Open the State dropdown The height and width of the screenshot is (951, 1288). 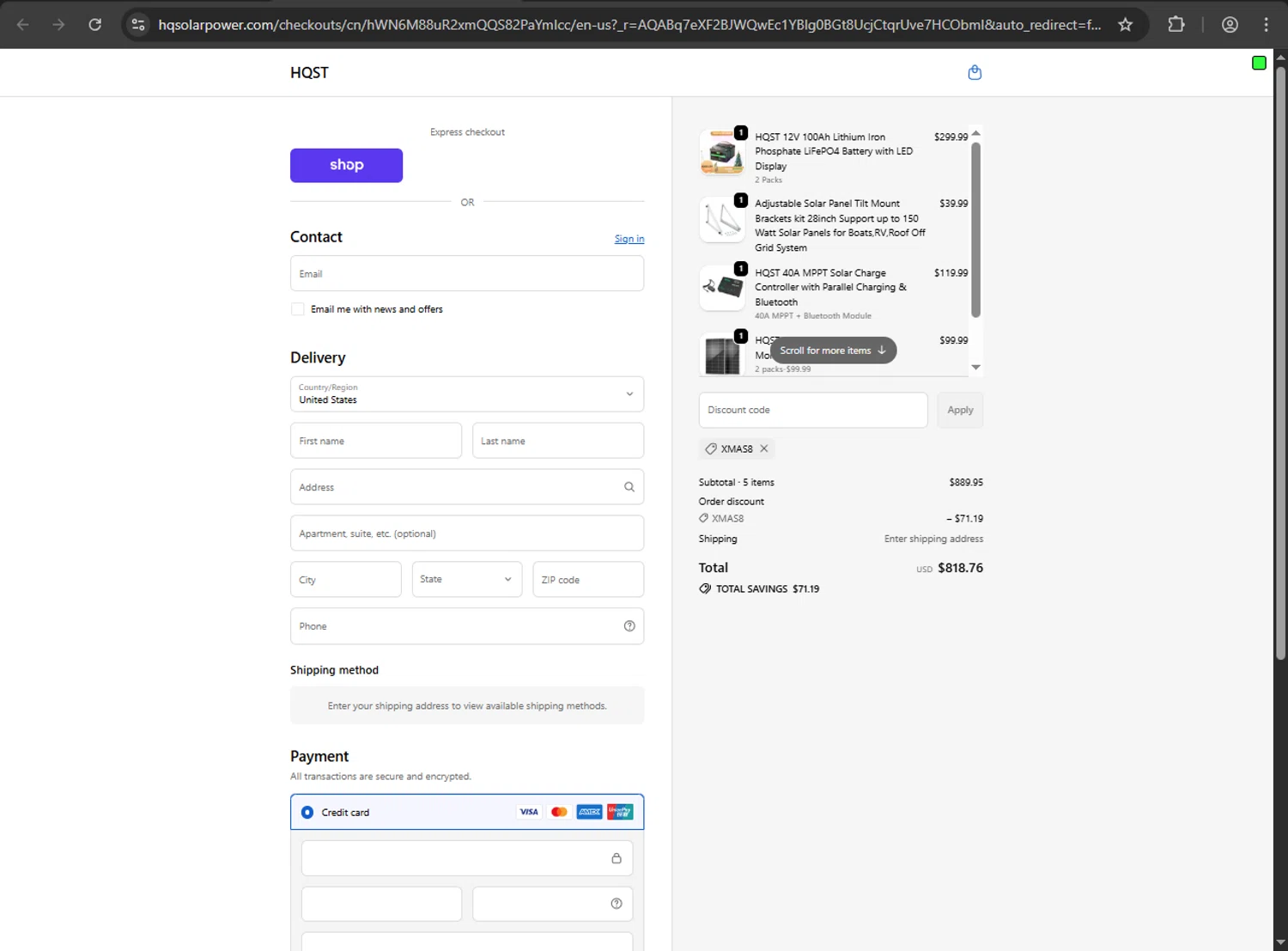tap(467, 579)
